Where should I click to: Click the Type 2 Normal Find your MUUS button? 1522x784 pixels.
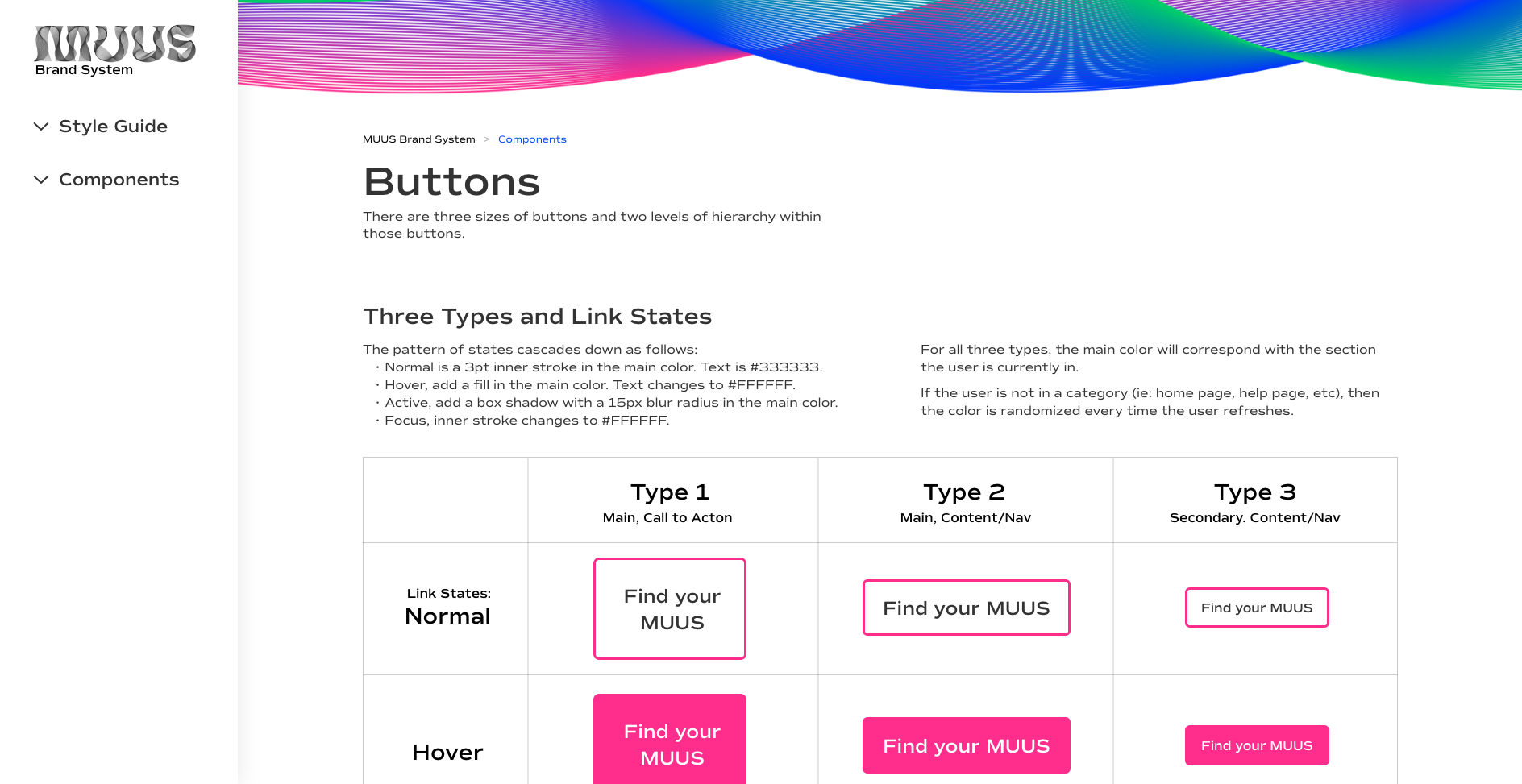coord(967,608)
